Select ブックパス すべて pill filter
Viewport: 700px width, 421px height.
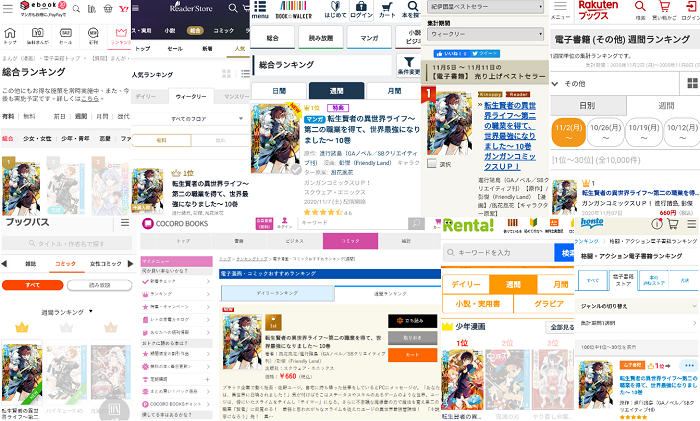pos(33,285)
